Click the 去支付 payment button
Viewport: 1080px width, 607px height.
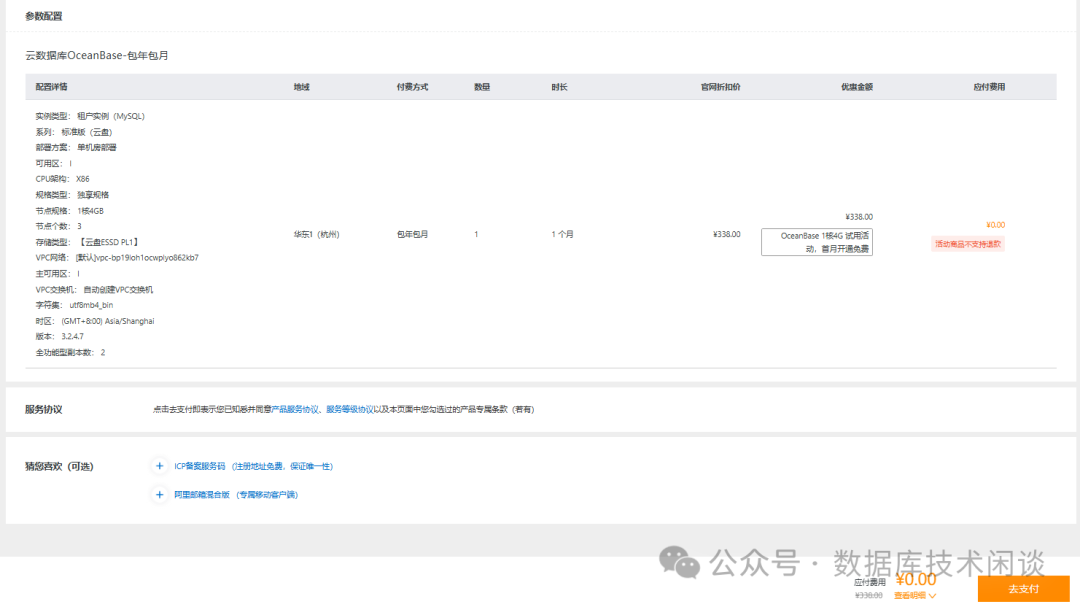point(1023,589)
